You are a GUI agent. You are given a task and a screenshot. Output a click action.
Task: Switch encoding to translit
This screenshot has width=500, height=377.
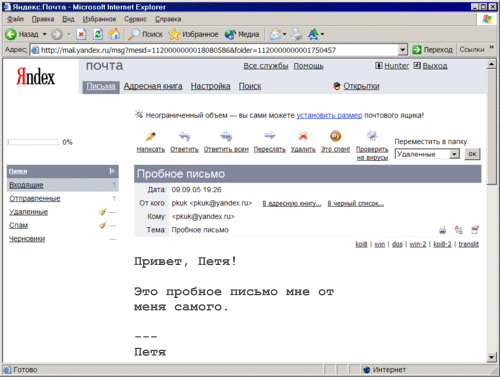click(469, 244)
